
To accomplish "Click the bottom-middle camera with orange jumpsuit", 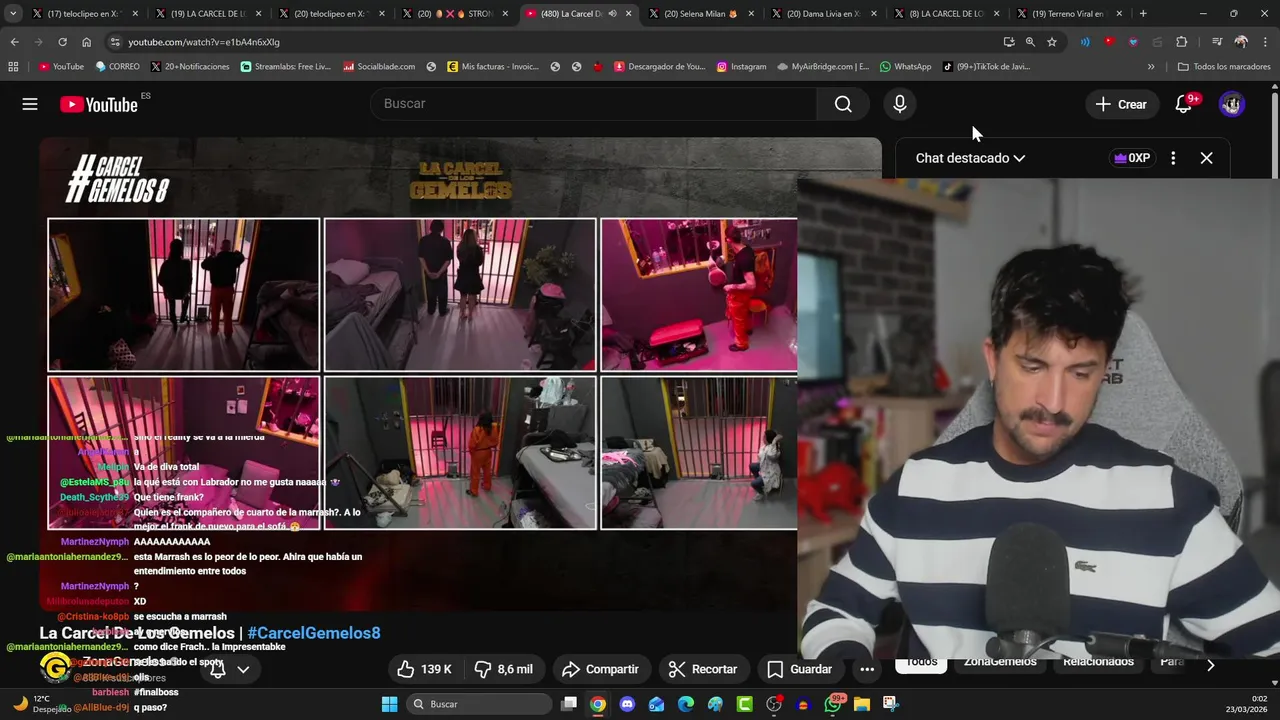I will [x=460, y=452].
